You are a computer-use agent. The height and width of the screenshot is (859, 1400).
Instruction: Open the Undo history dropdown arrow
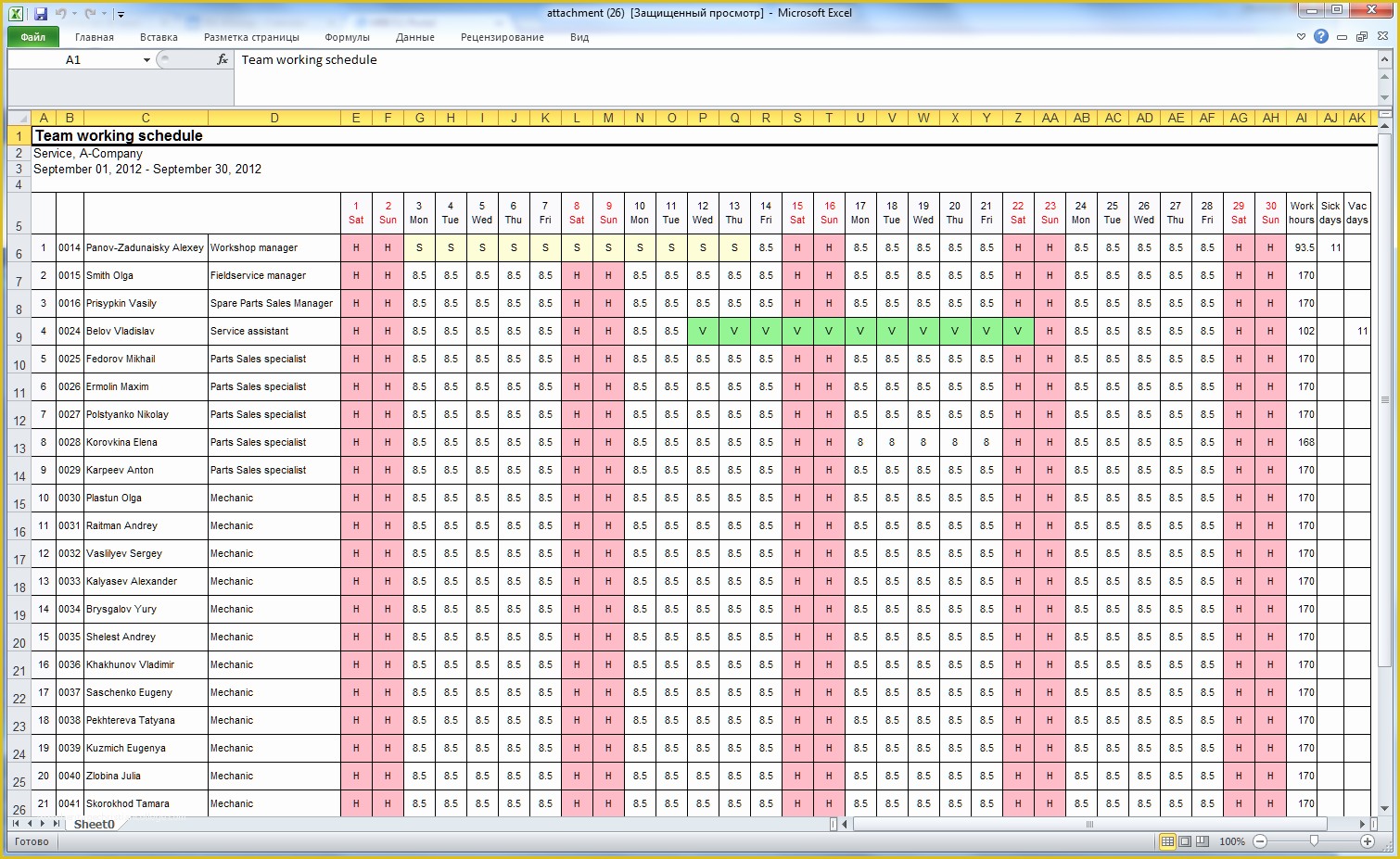click(x=74, y=14)
